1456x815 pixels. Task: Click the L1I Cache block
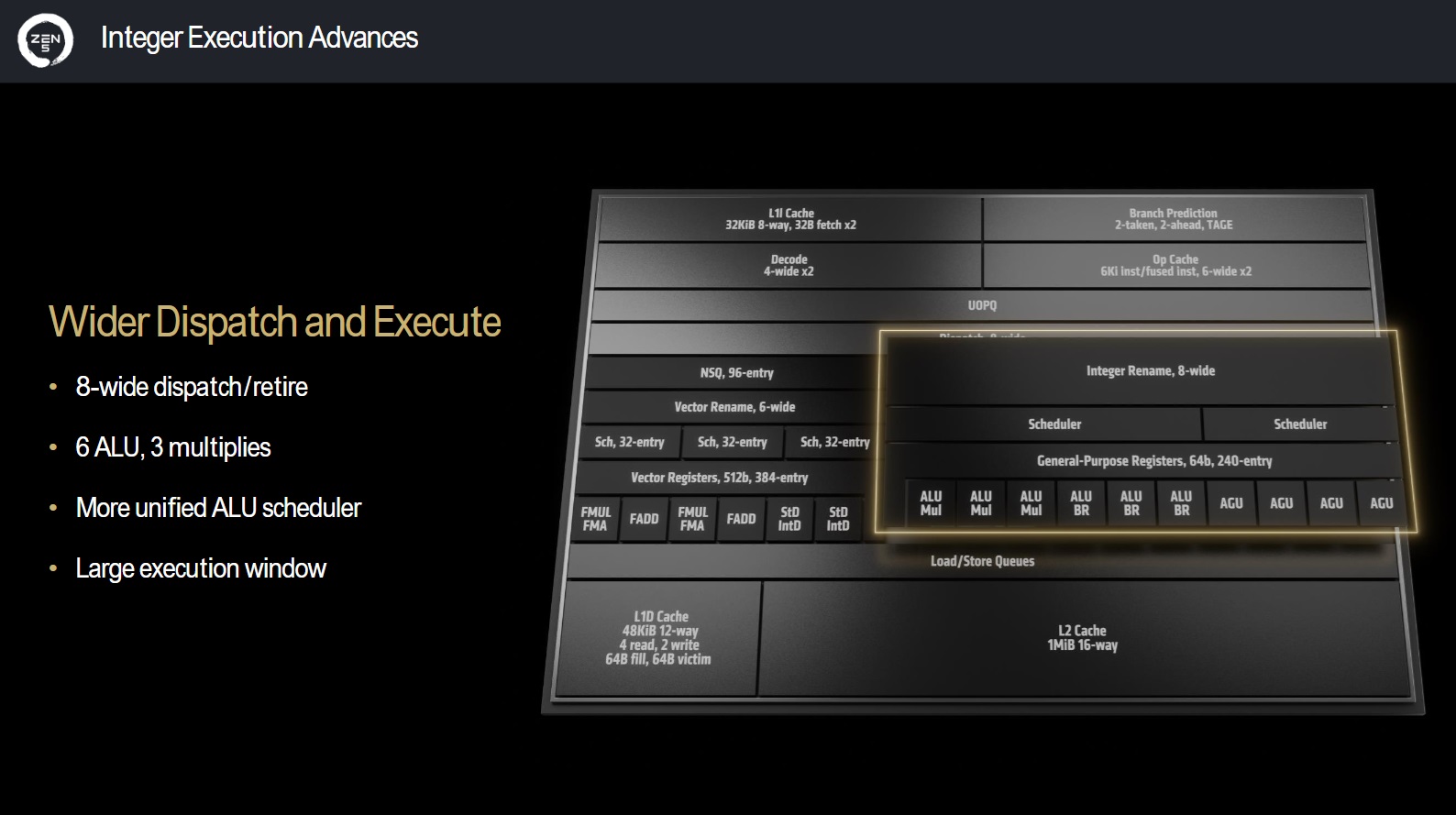pyautogui.click(x=790, y=219)
